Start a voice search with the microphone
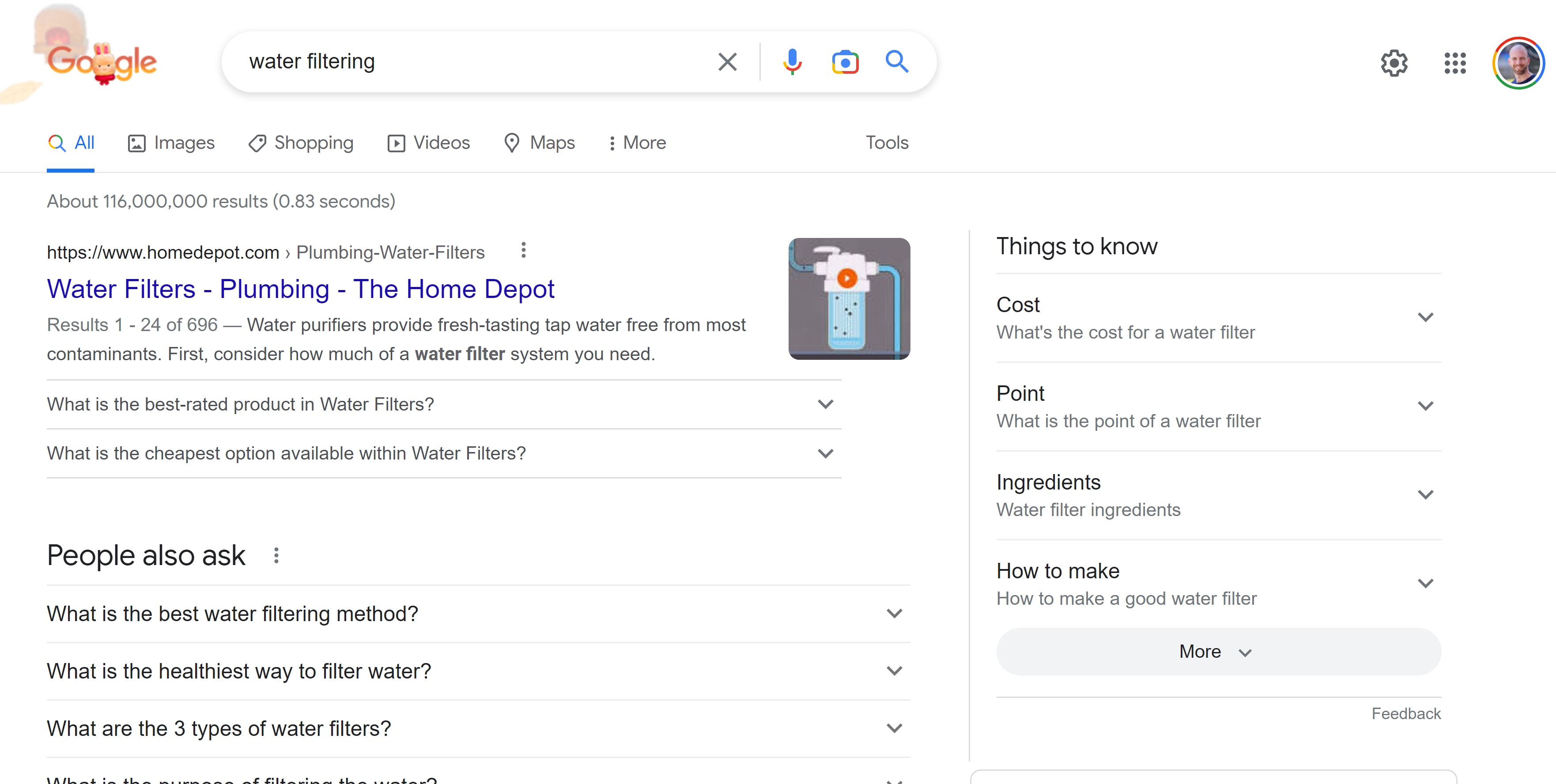Image resolution: width=1556 pixels, height=784 pixels. coord(792,61)
